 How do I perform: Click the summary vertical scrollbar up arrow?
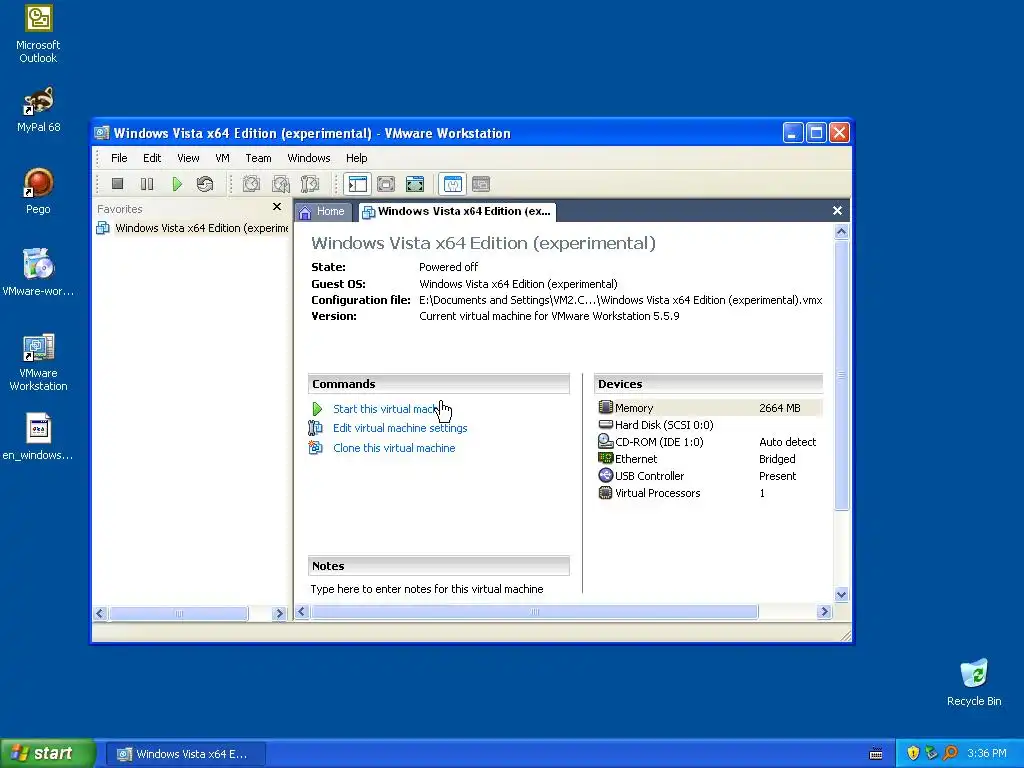[841, 231]
